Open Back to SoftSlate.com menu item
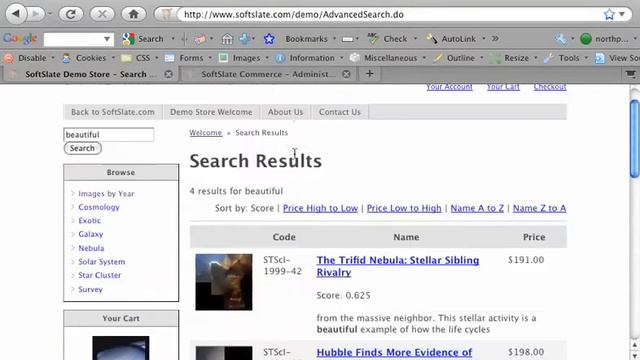Viewport: 640px width, 360px height. coord(113,112)
